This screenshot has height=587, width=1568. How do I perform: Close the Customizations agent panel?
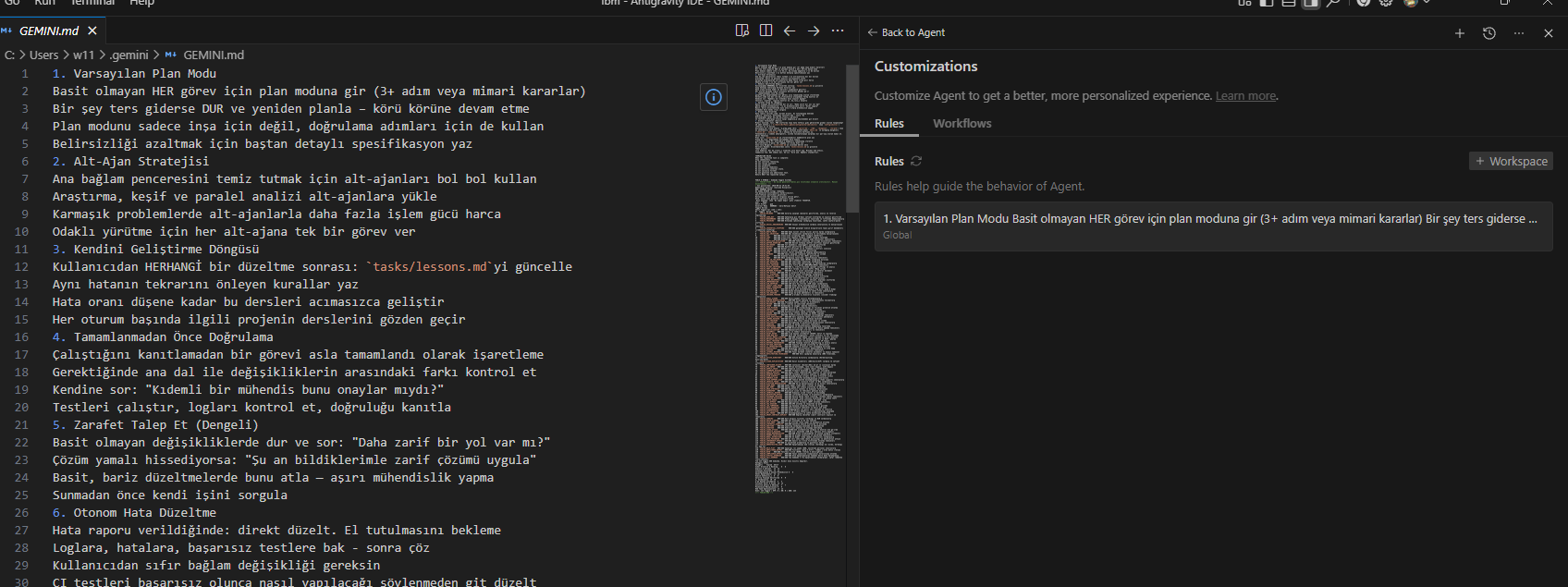click(x=1549, y=33)
